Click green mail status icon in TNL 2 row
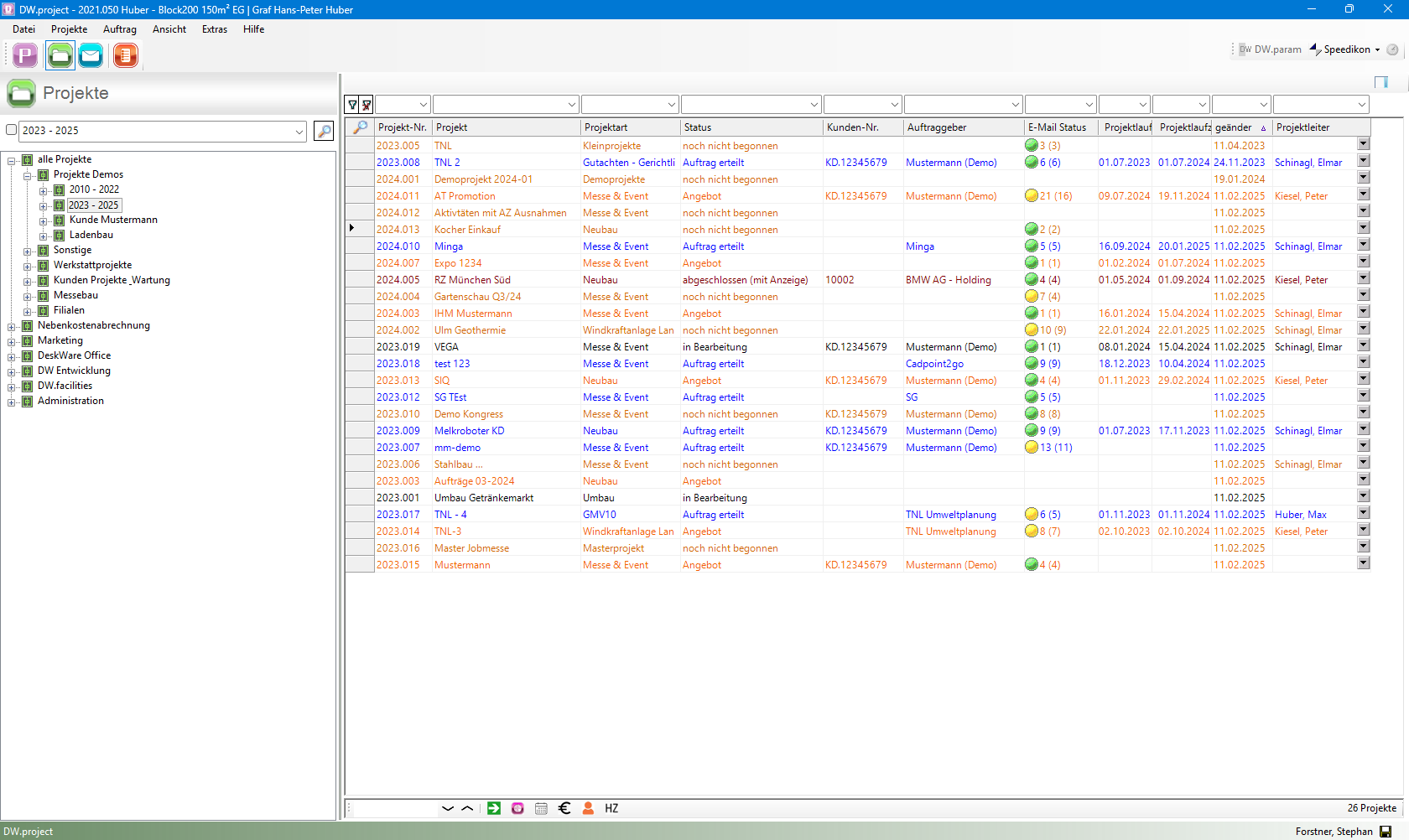This screenshot has height=840, width=1409. pyautogui.click(x=1032, y=162)
